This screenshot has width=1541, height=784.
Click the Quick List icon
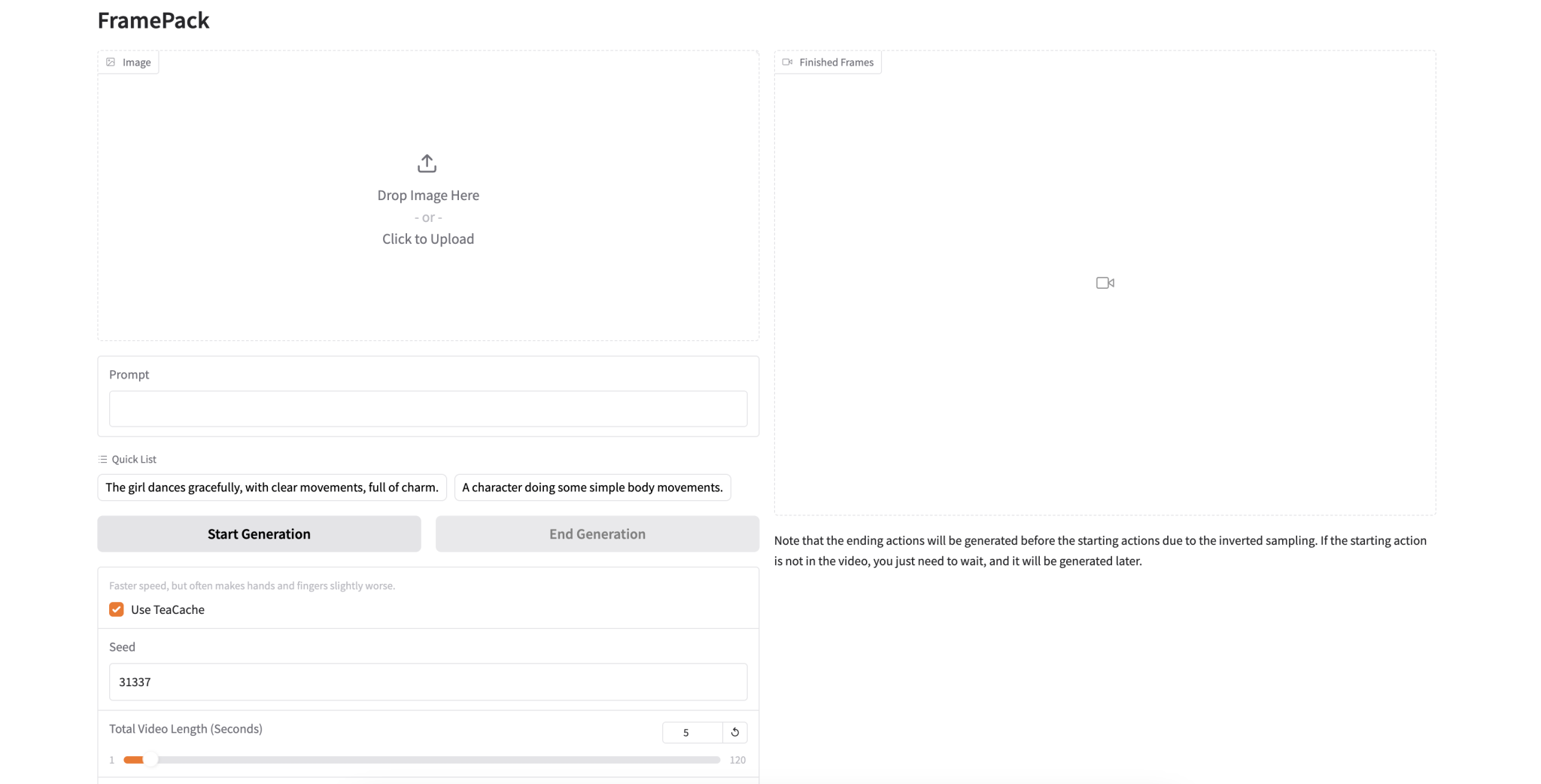point(103,459)
